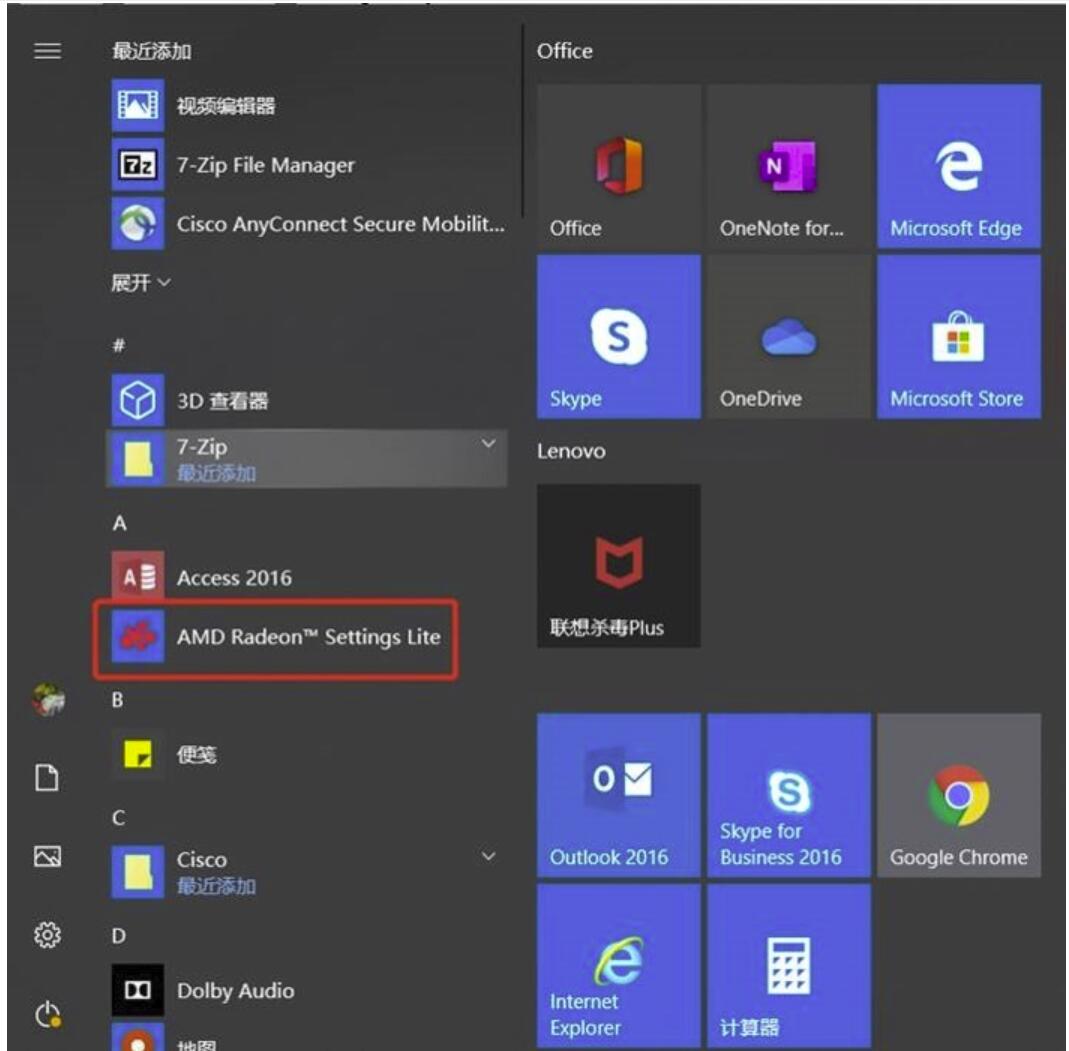This screenshot has height=1051, width=1069.
Task: Open the hamburger menu at top-left
Action: pyautogui.click(x=47, y=52)
